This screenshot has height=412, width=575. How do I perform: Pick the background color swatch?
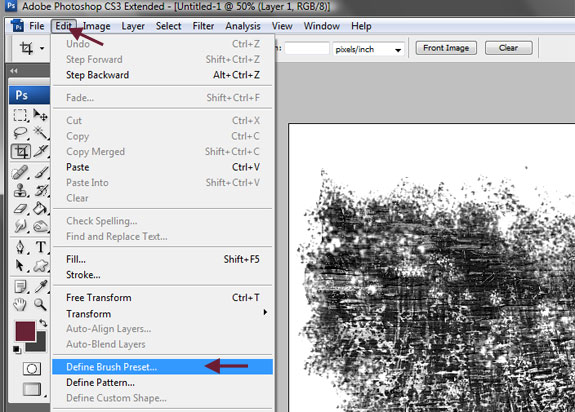41,345
